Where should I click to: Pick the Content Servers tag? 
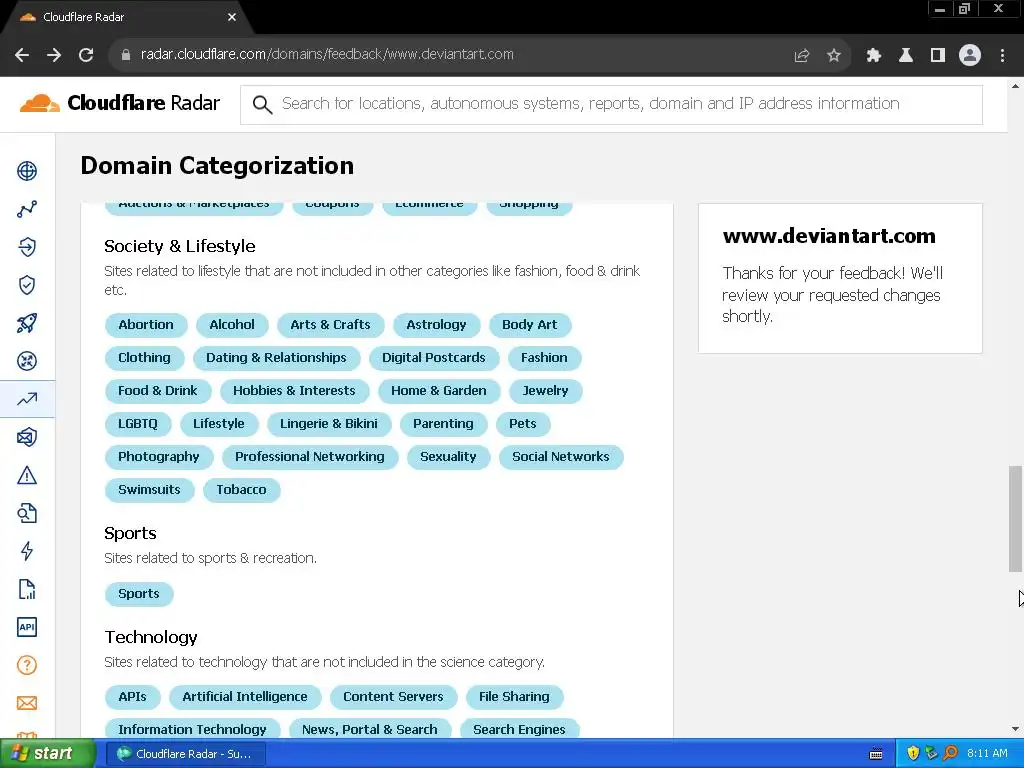click(393, 697)
